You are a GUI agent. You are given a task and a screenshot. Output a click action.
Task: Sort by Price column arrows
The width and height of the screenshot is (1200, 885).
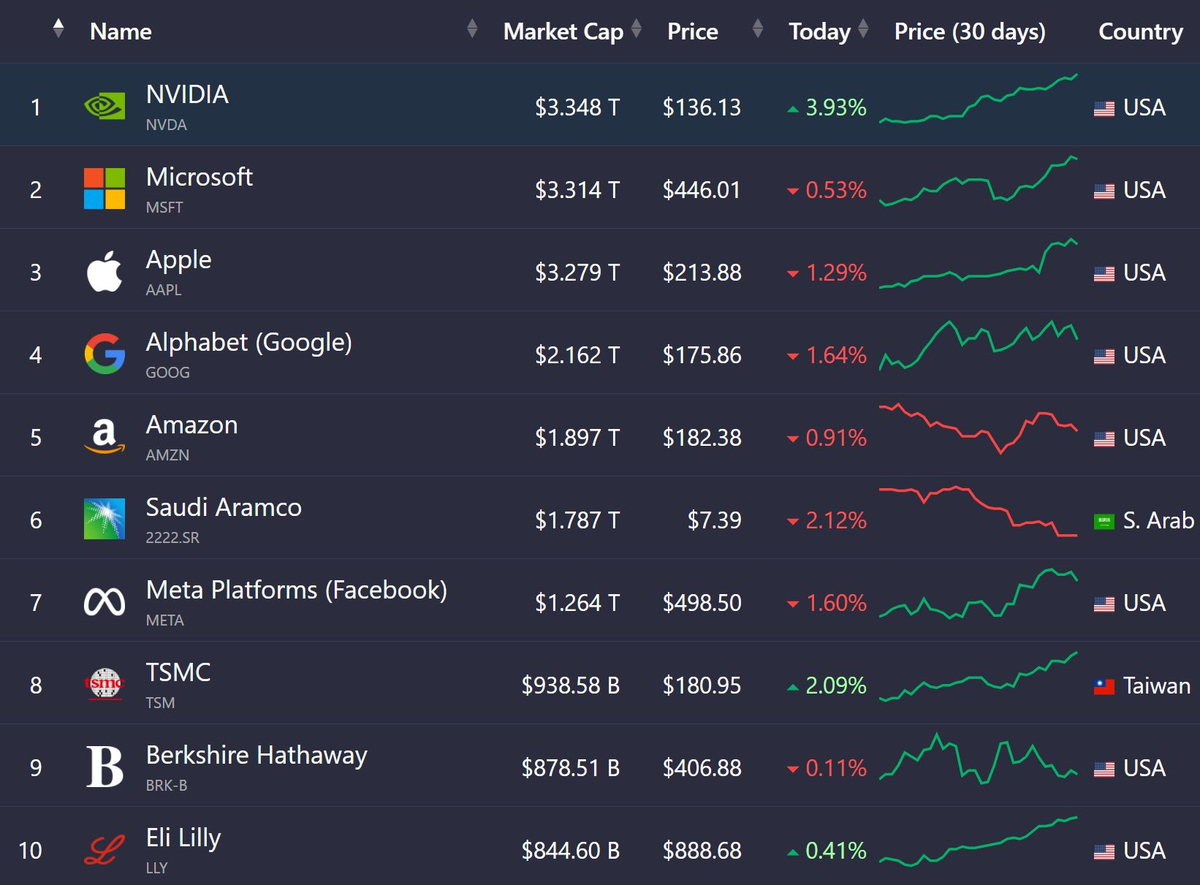[757, 30]
